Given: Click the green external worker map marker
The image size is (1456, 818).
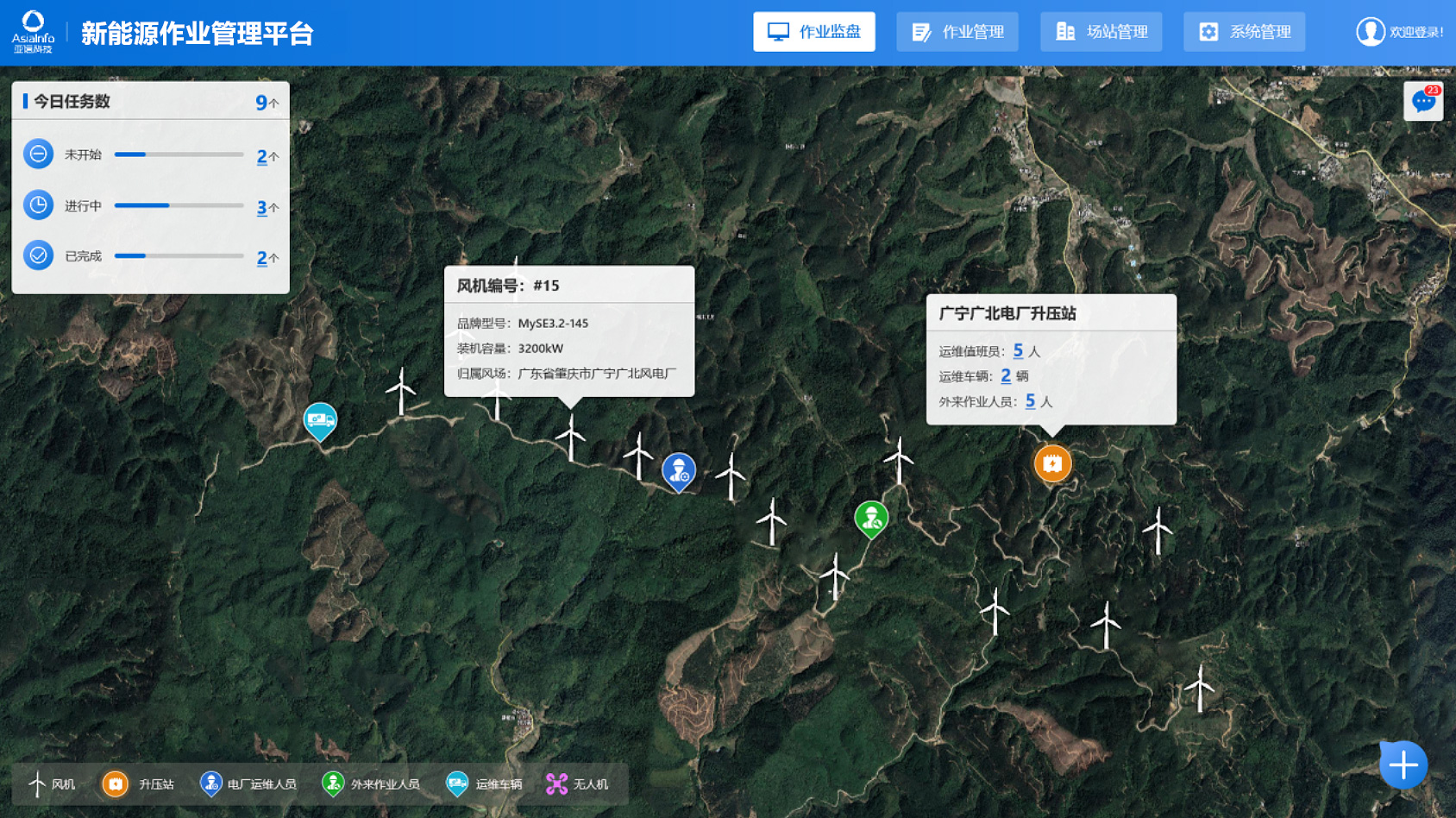Looking at the screenshot, I should 871,518.
